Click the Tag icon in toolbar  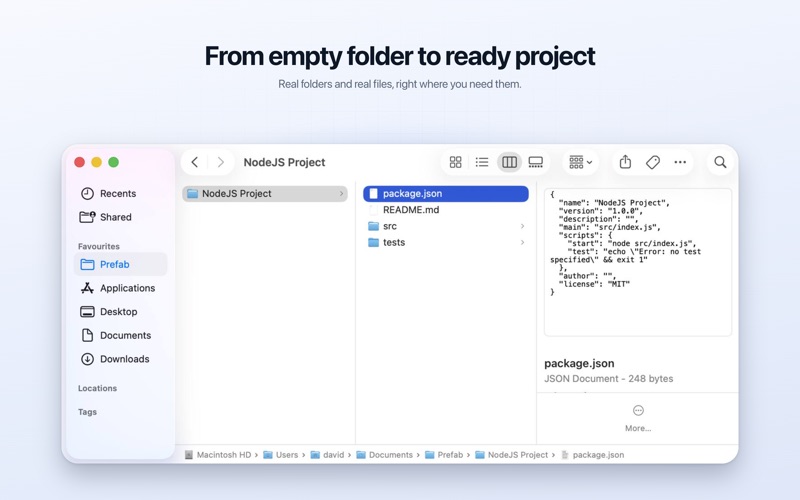(x=653, y=162)
